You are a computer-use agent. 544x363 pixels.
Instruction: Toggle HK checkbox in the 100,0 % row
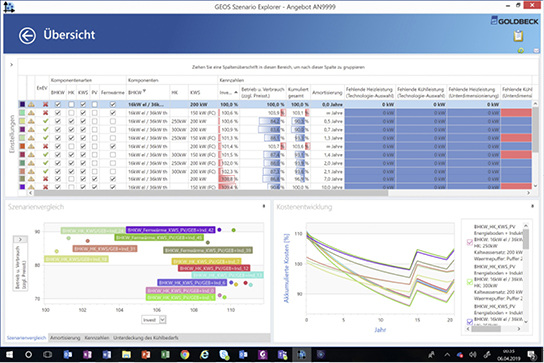pyautogui.click(x=71, y=104)
